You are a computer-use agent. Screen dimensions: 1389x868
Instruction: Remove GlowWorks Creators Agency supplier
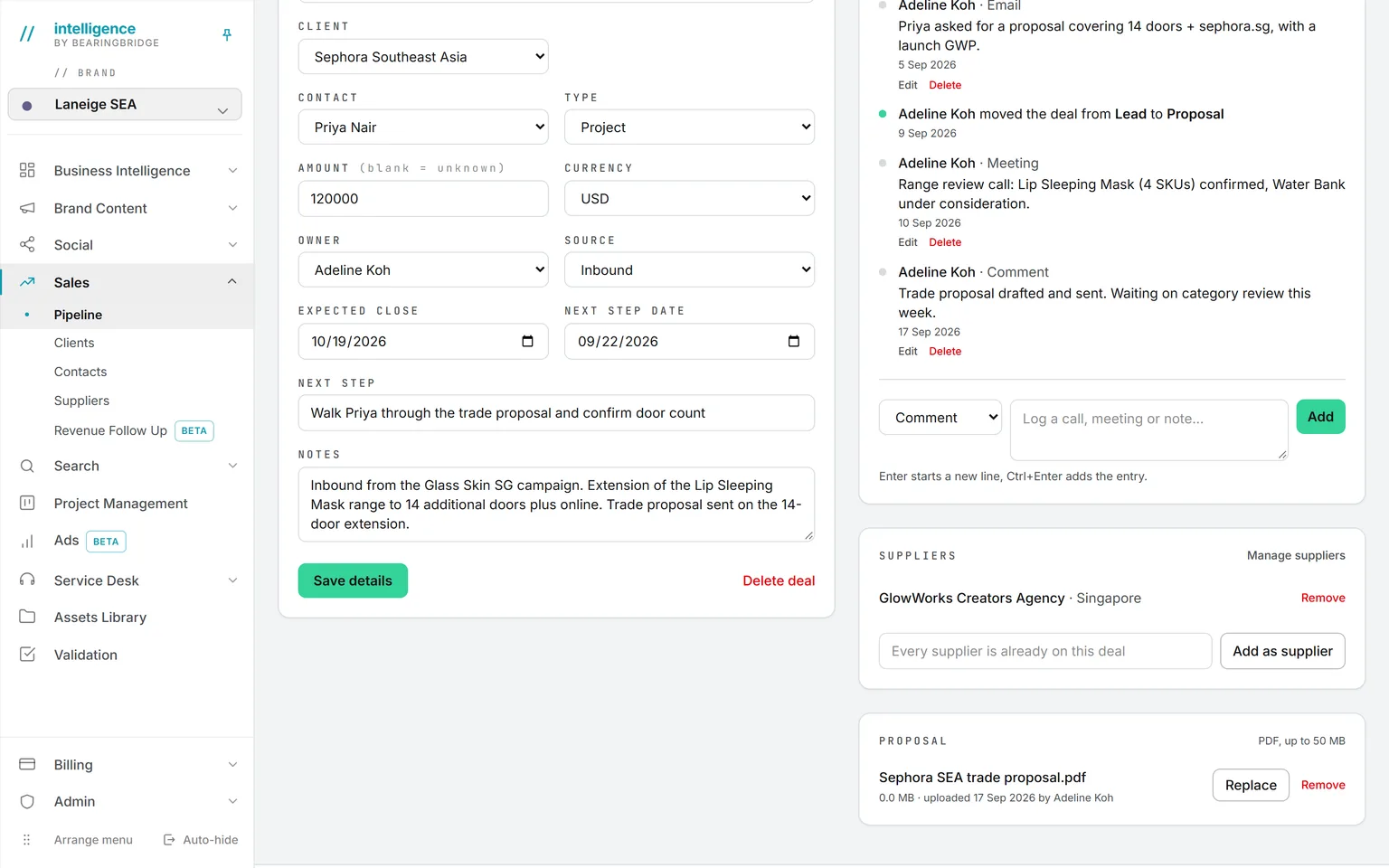tap(1323, 598)
